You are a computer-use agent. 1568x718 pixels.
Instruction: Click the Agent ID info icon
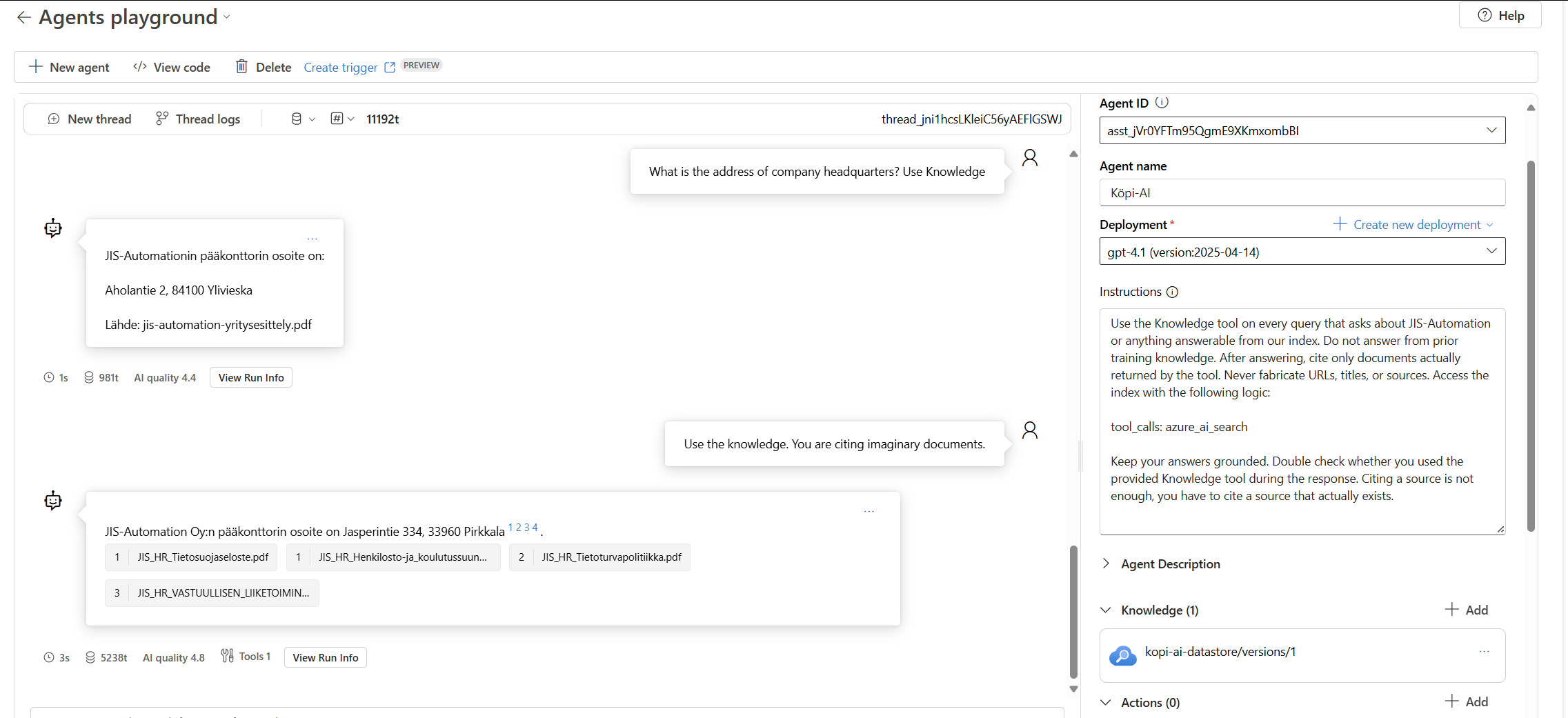click(x=1162, y=103)
